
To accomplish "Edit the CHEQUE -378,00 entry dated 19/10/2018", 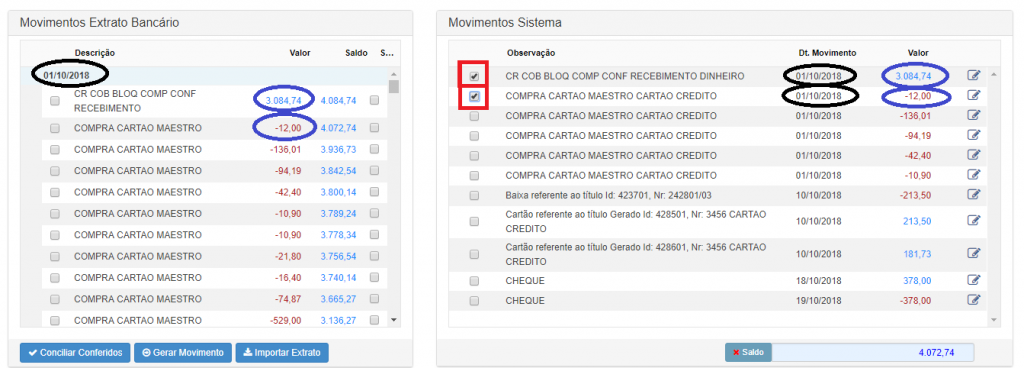I will point(974,300).
